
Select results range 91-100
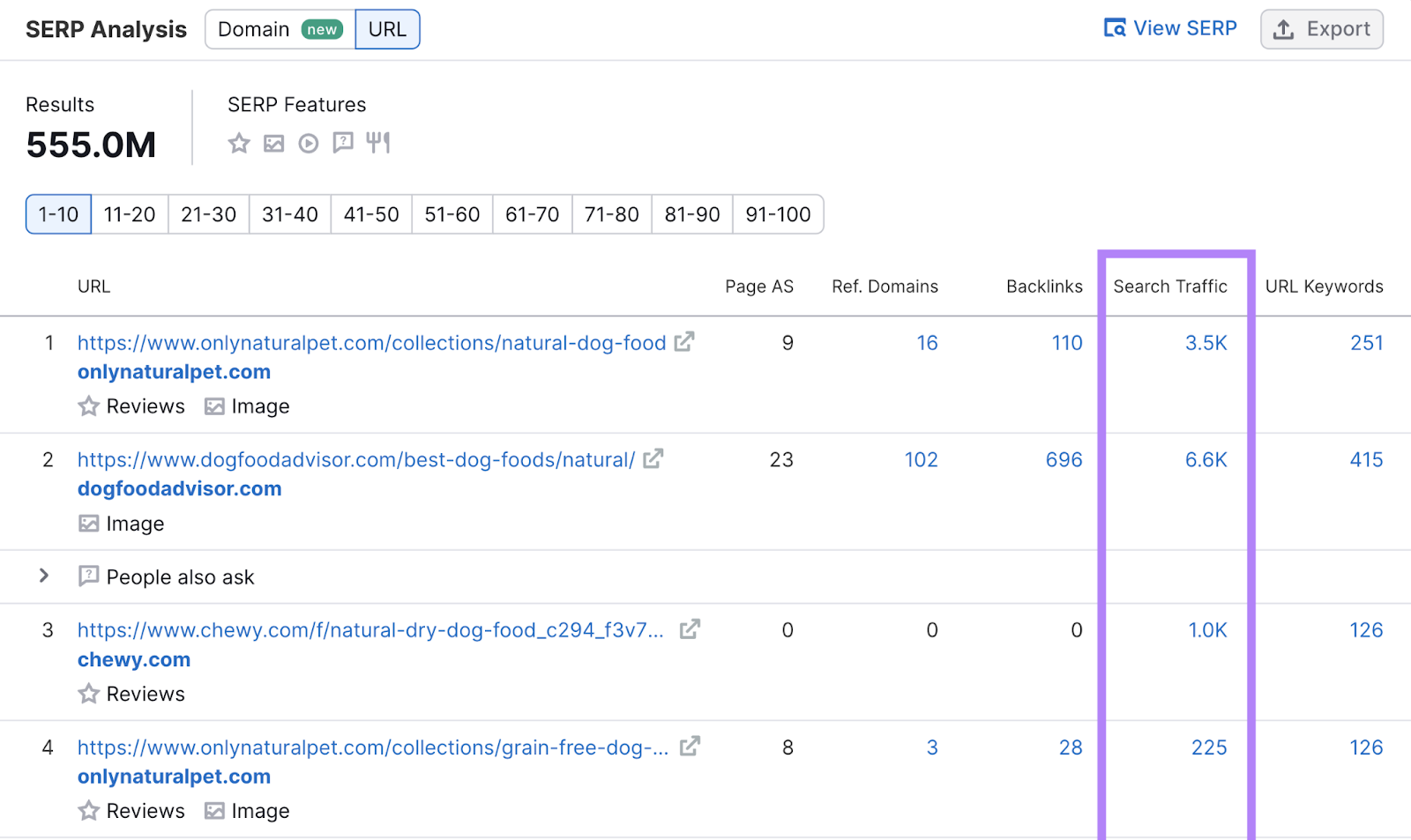pyautogui.click(x=778, y=214)
